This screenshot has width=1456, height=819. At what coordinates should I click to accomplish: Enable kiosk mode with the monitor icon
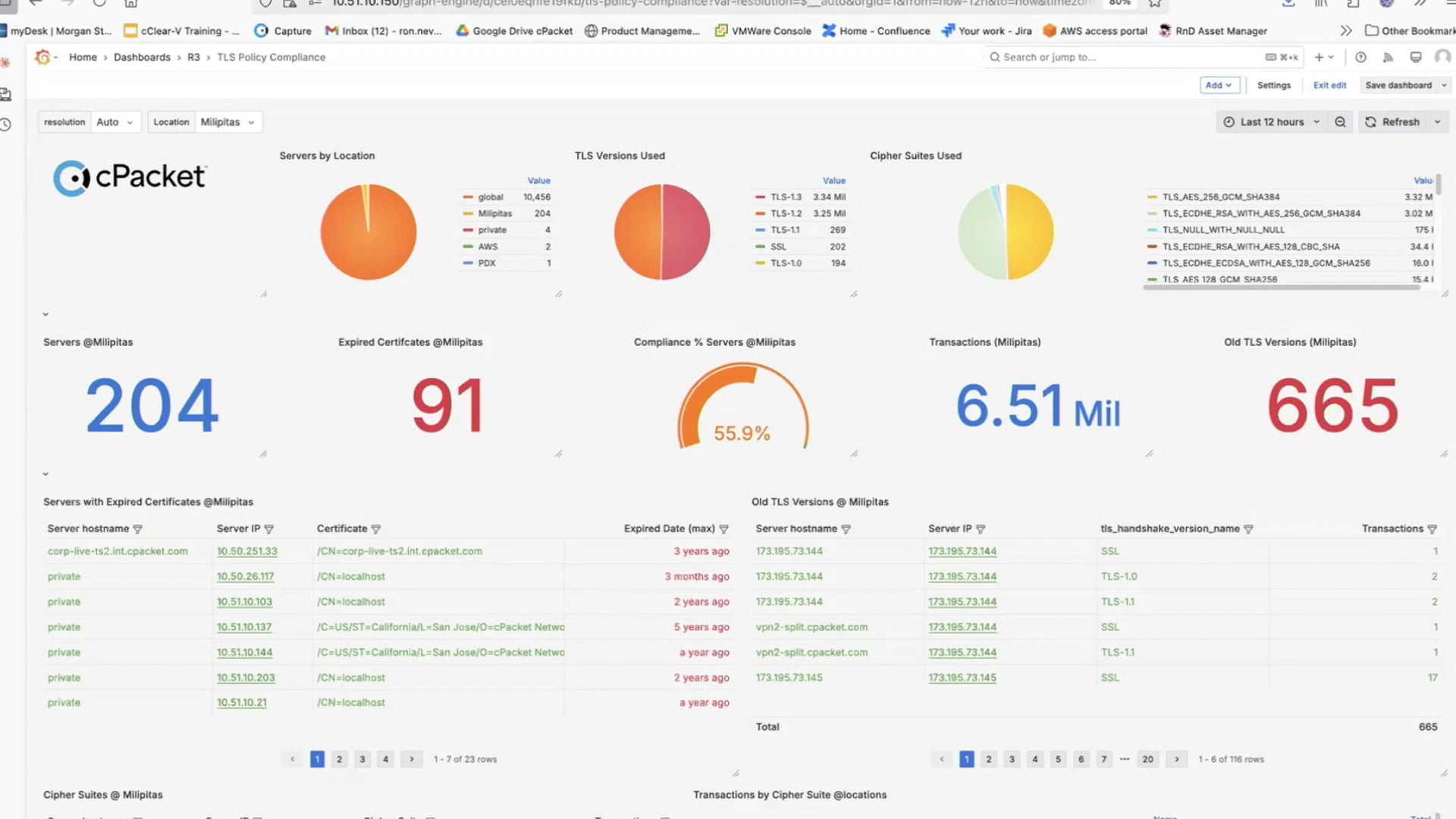[1415, 57]
